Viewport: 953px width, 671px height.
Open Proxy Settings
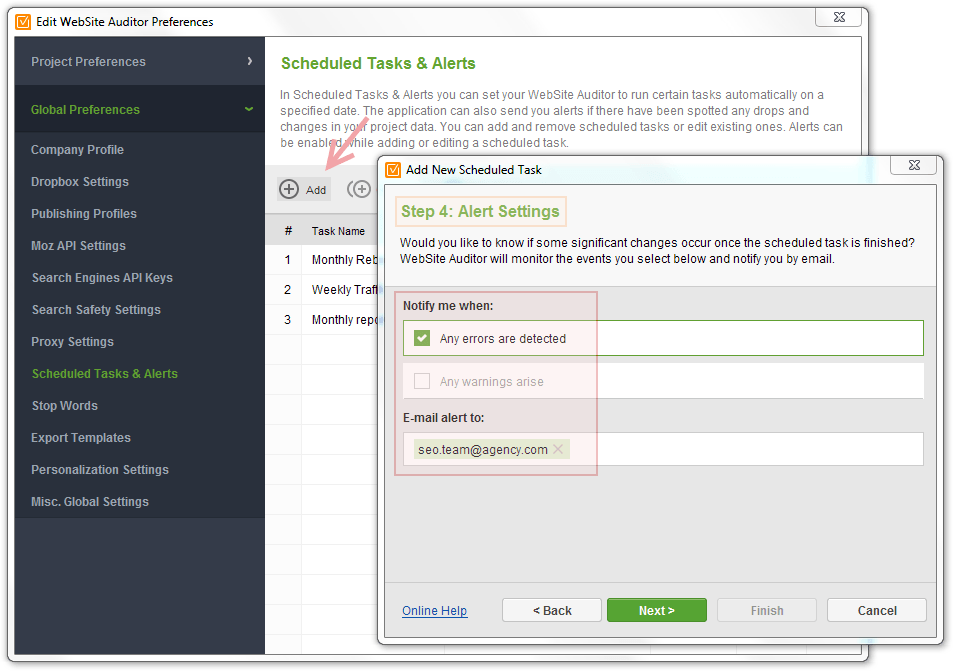point(72,342)
